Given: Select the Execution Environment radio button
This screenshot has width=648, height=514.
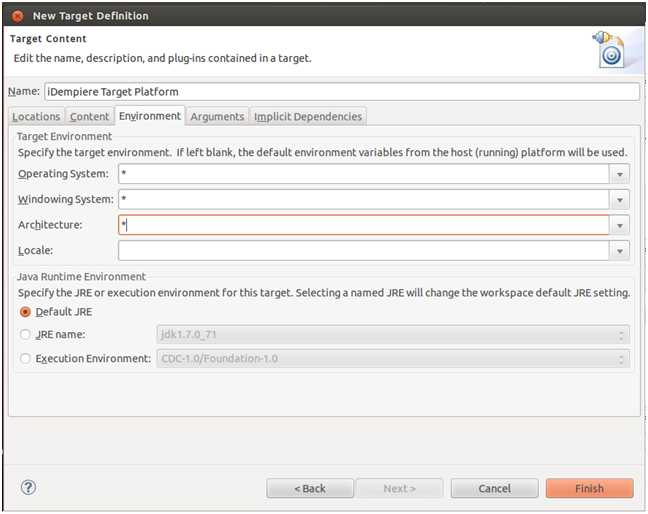Looking at the screenshot, I should 25,359.
